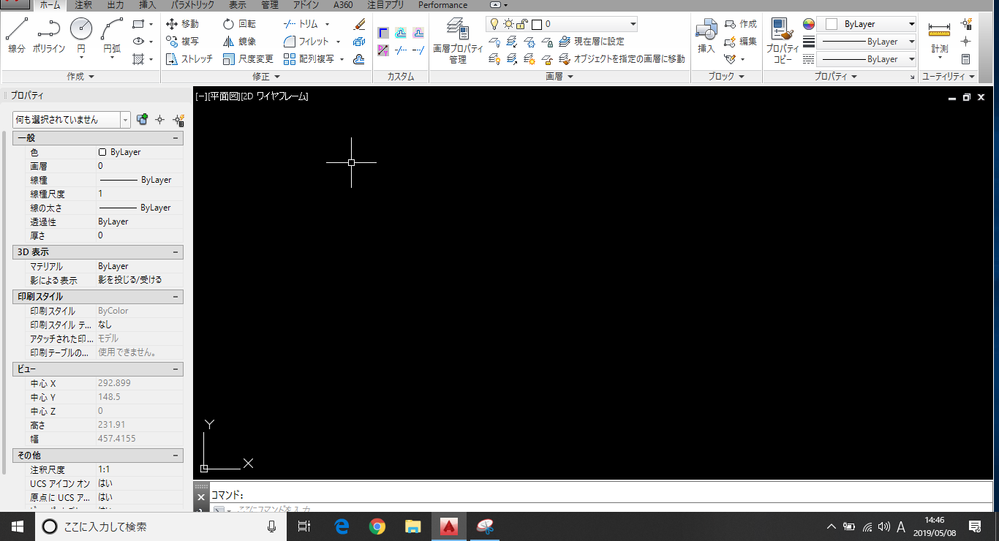Open Google Chrome from taskbar
This screenshot has height=541, width=999.
[377, 526]
